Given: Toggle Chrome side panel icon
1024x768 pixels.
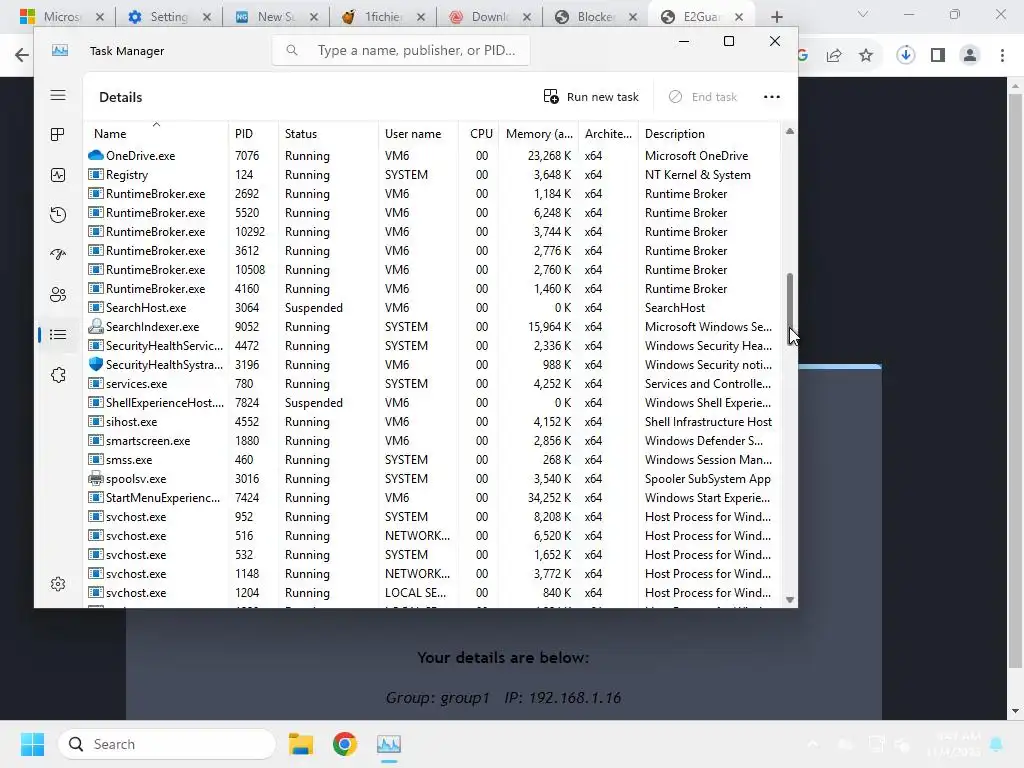Looking at the screenshot, I should 938,56.
